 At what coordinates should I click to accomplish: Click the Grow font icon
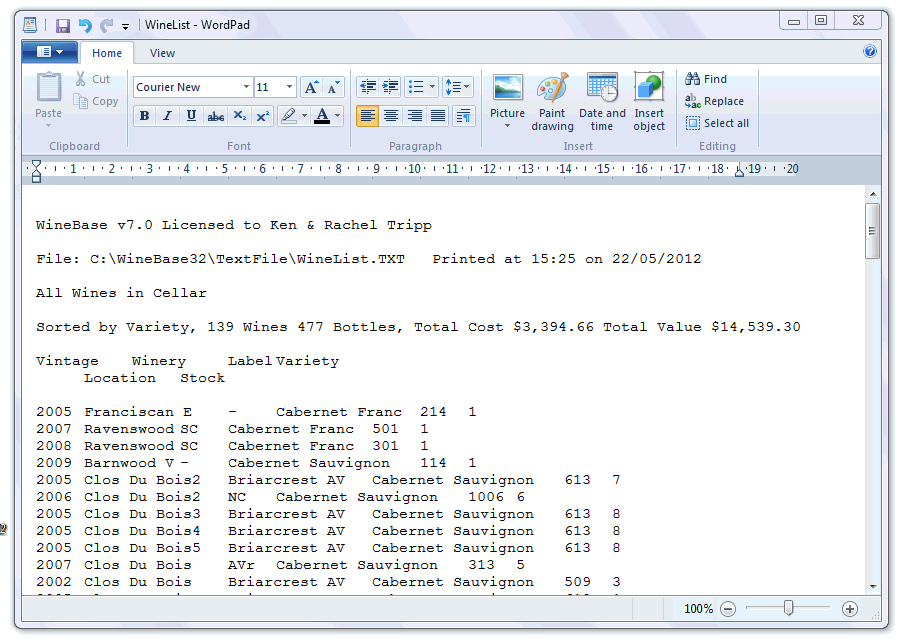tap(311, 87)
